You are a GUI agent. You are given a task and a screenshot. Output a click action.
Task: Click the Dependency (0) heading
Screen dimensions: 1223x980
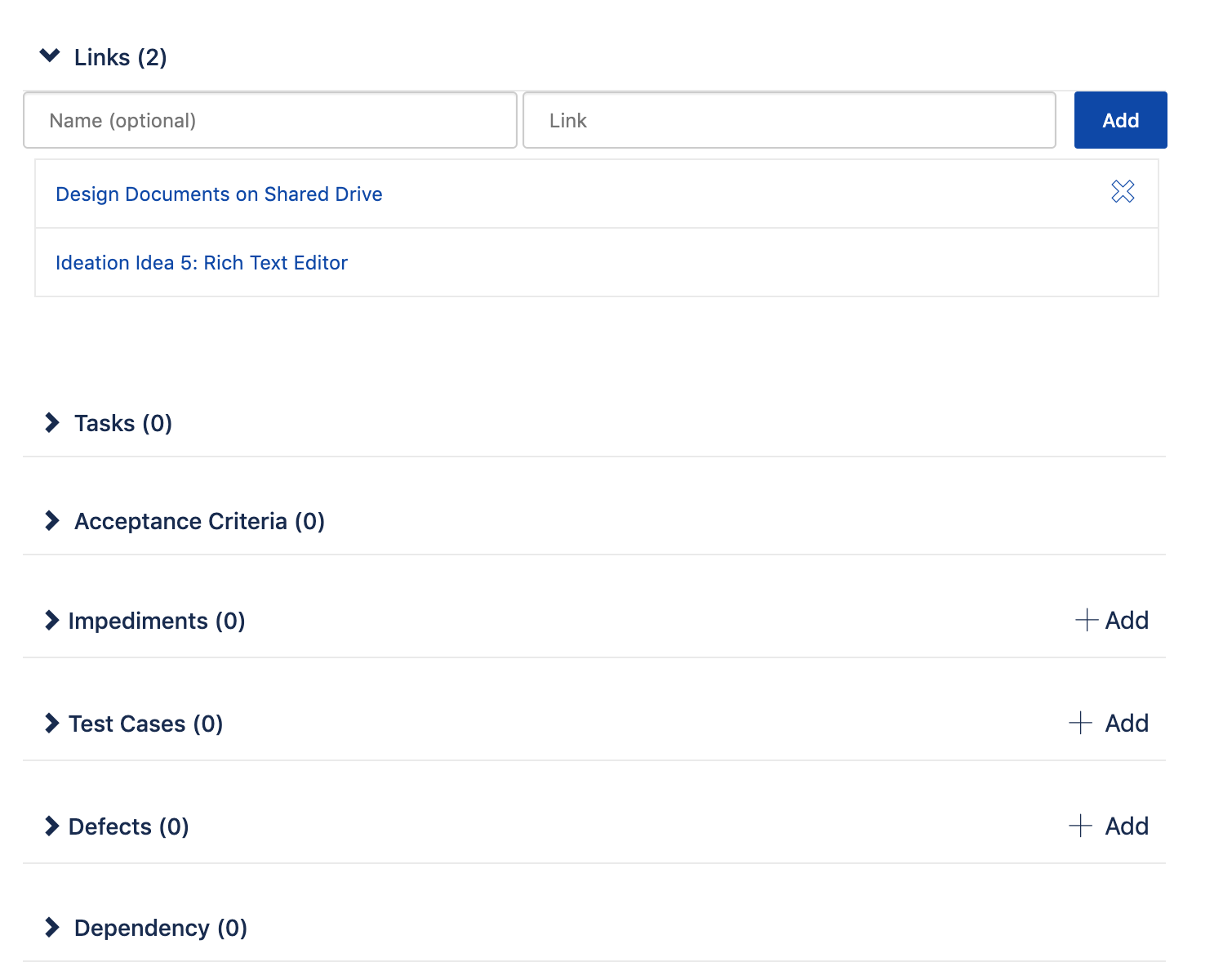tap(161, 928)
